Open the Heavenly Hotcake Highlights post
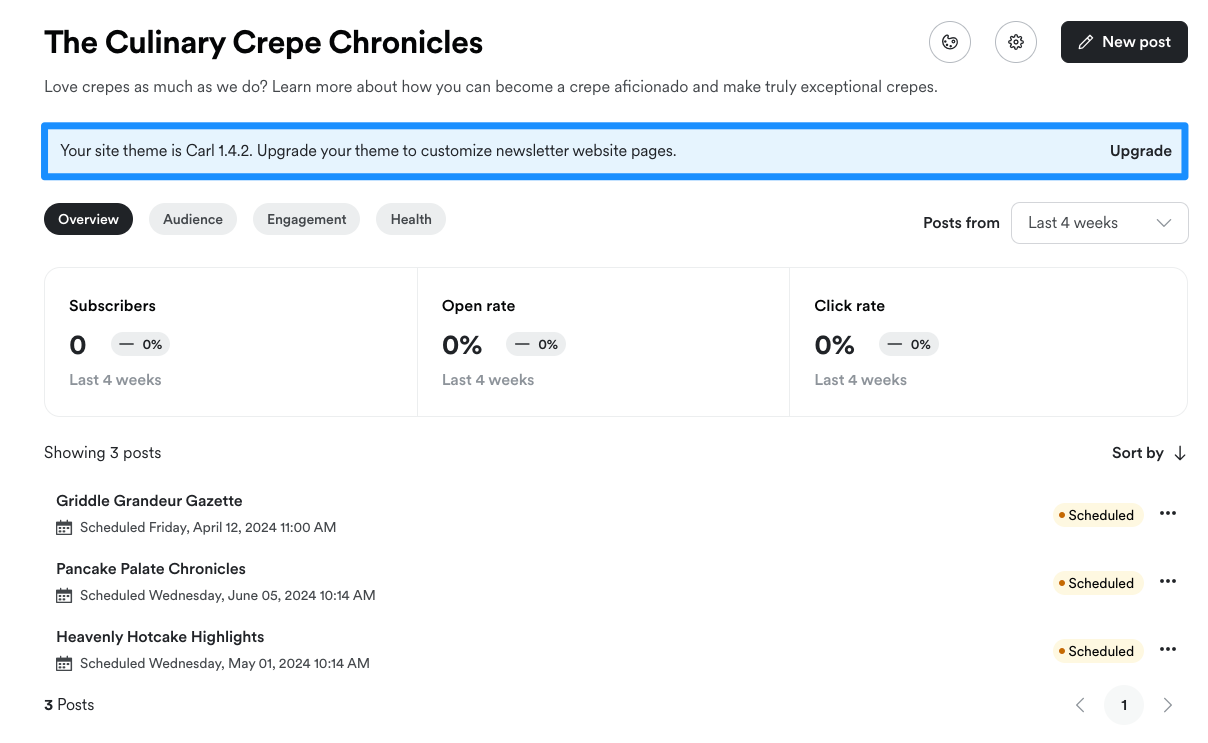The width and height of the screenshot is (1208, 743). pos(160,637)
